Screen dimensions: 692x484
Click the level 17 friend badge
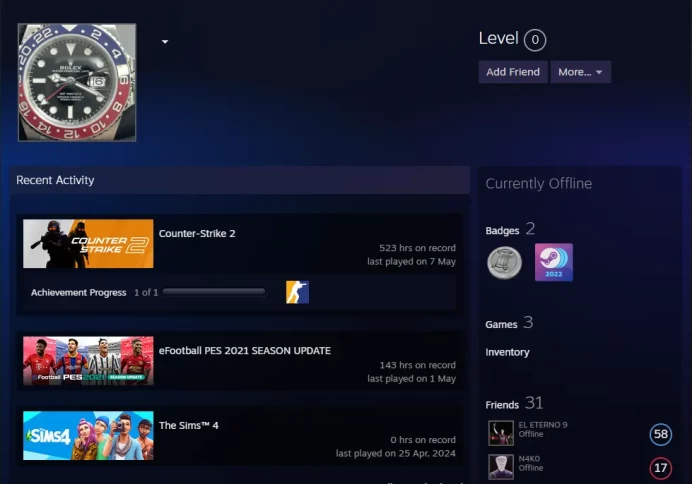(x=661, y=468)
